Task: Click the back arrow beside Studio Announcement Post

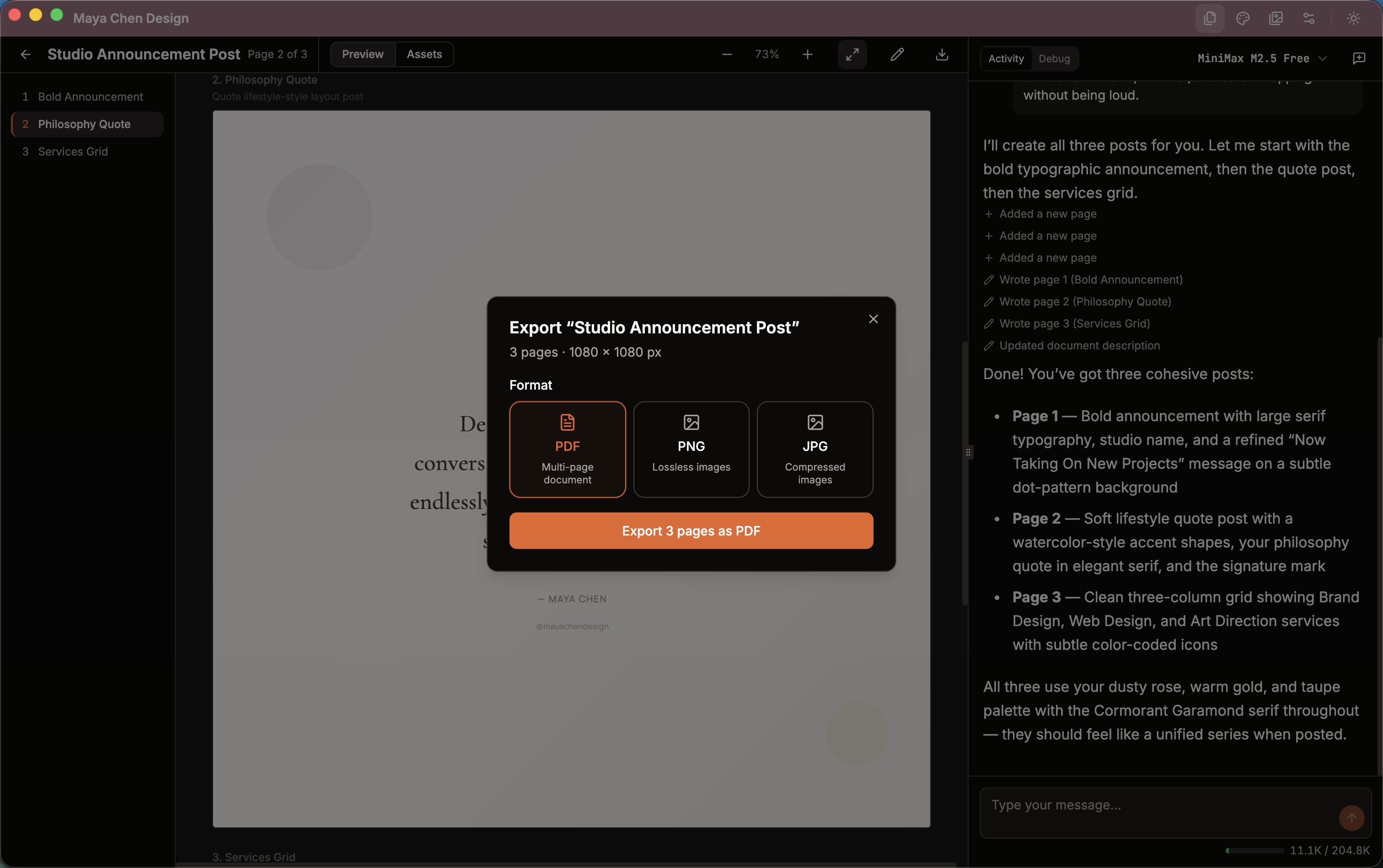Action: coord(26,54)
